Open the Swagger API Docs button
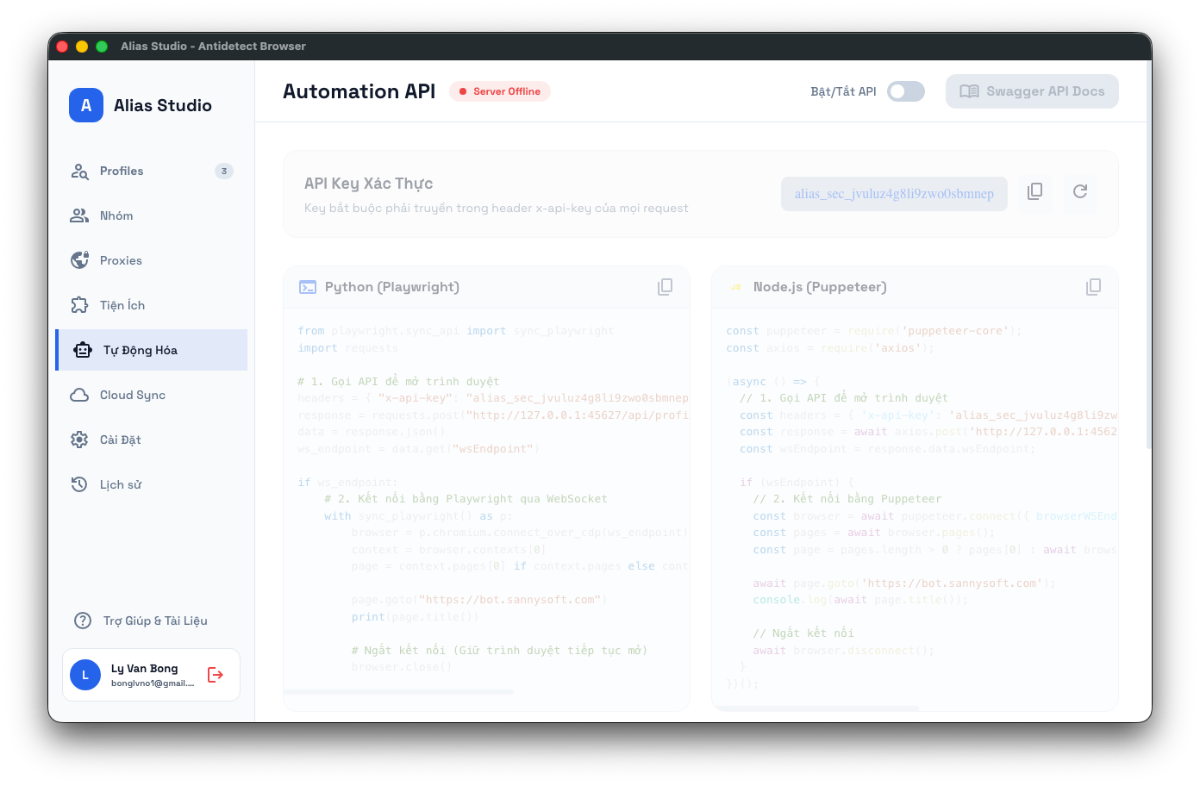 1032,91
